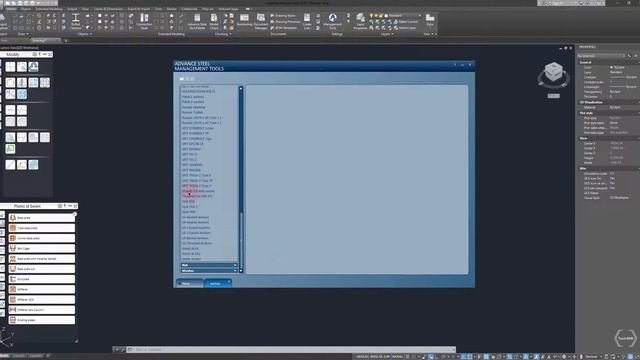The height and width of the screenshot is (360, 640).
Task: Open the No selection dropdown in Properties
Action: [601, 56]
